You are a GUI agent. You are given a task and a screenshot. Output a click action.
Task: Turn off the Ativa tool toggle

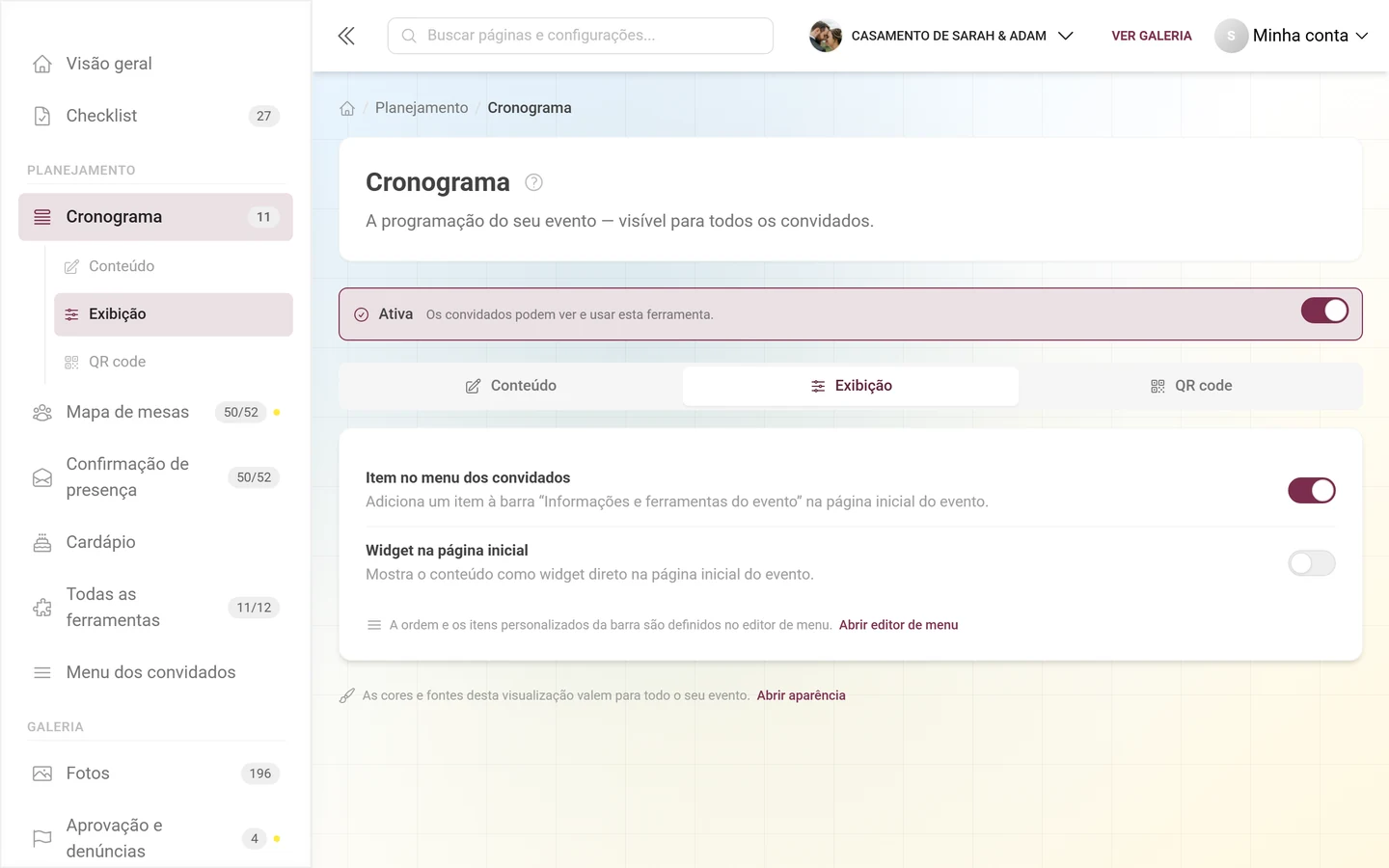[x=1324, y=311]
